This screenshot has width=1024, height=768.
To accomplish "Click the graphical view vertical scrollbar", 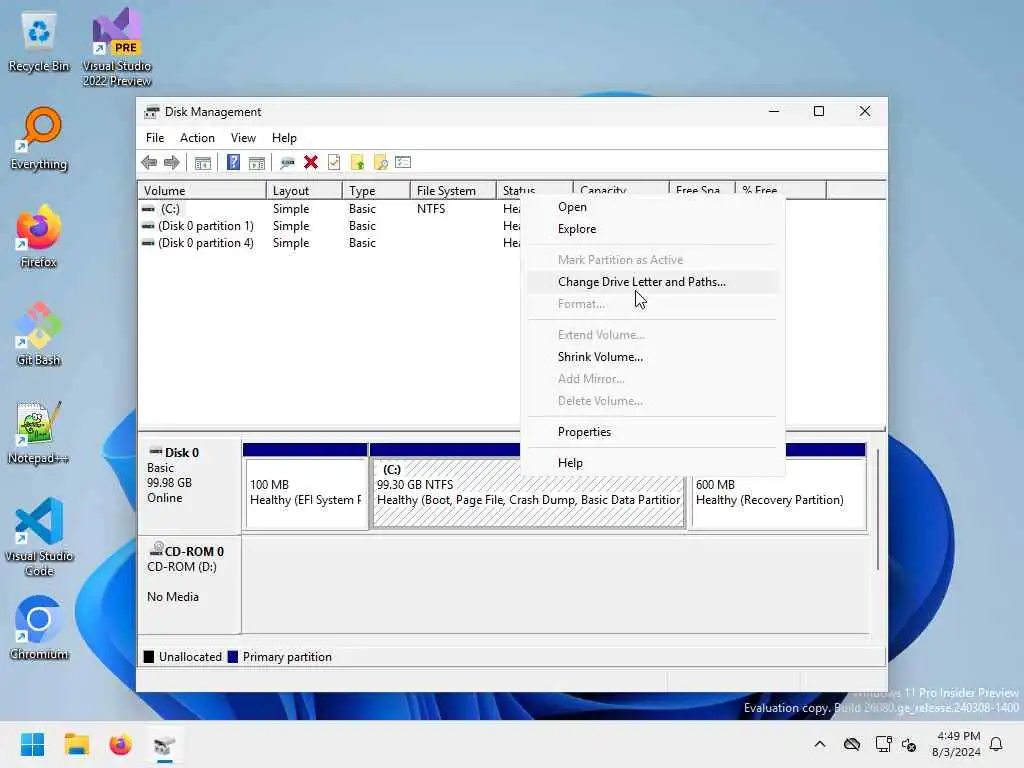I will click(878, 509).
